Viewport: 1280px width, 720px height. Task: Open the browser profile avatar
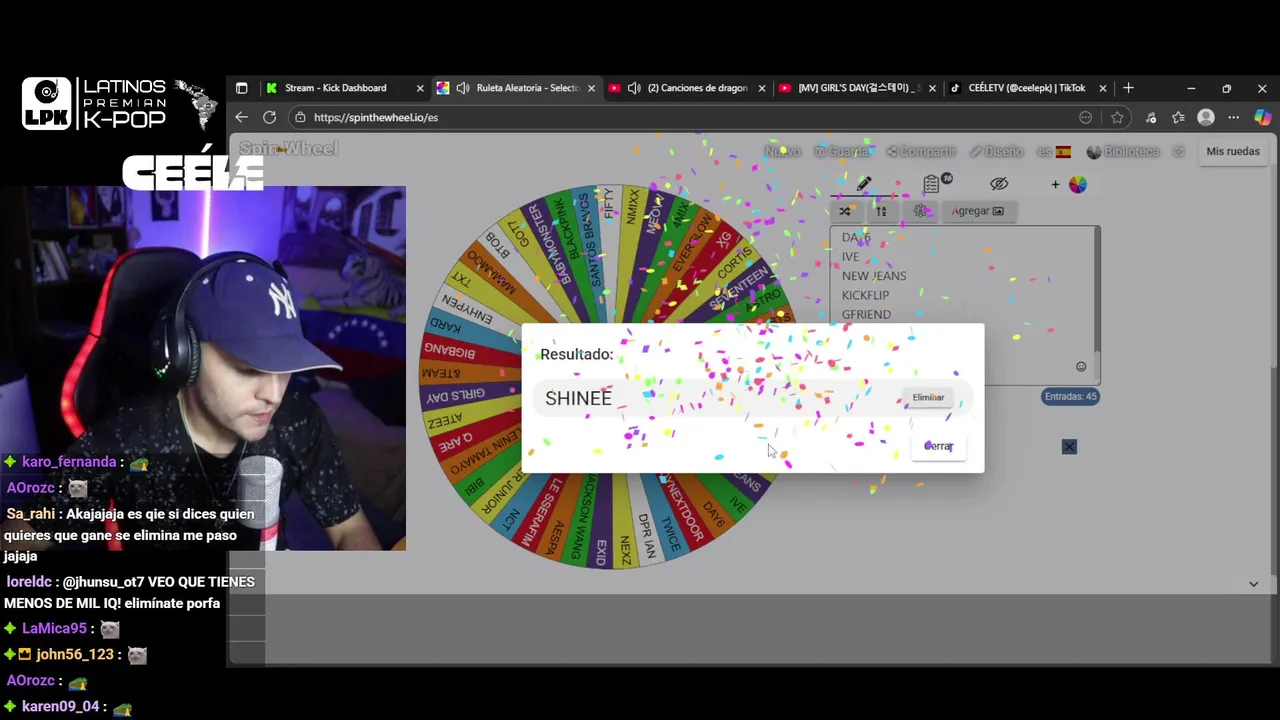pos(1206,117)
